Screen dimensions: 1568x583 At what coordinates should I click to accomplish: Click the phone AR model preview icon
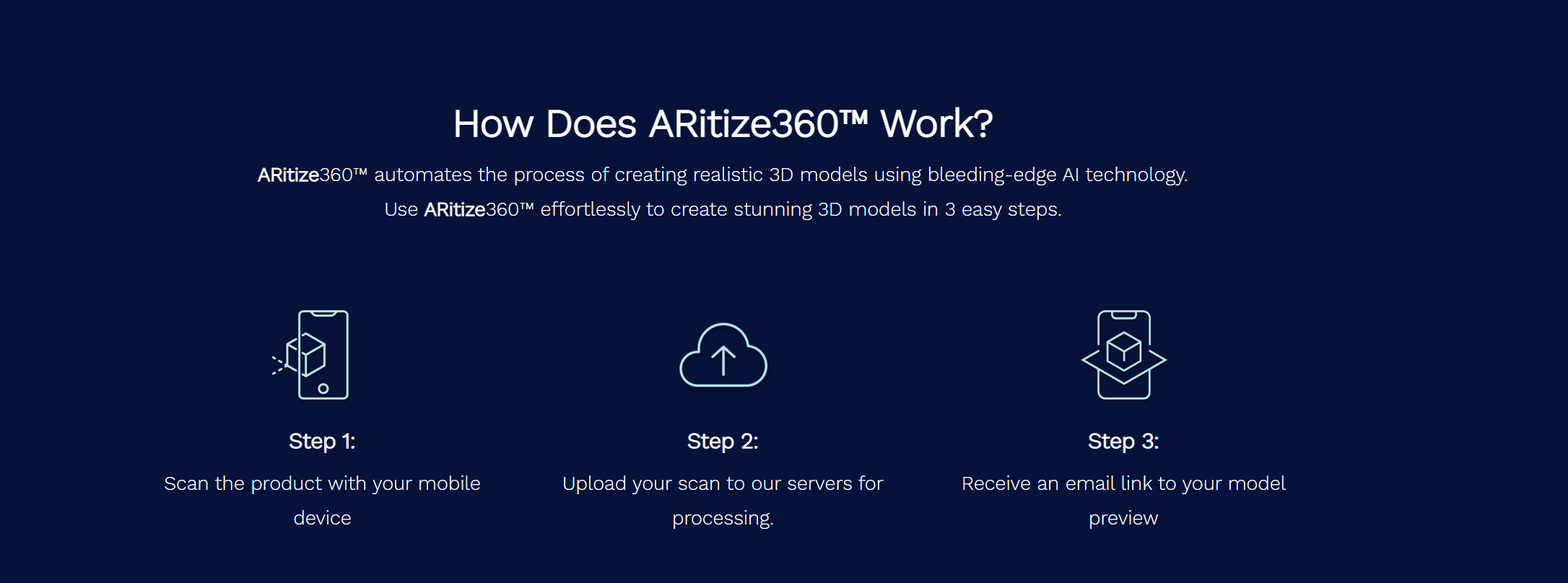[1123, 355]
